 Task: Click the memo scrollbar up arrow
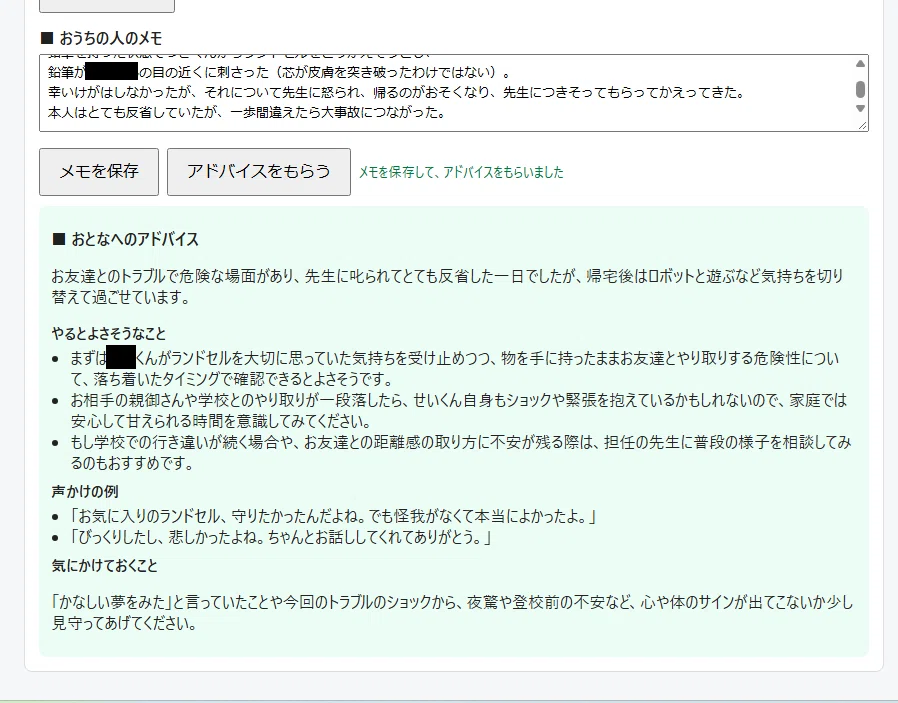coord(860,64)
